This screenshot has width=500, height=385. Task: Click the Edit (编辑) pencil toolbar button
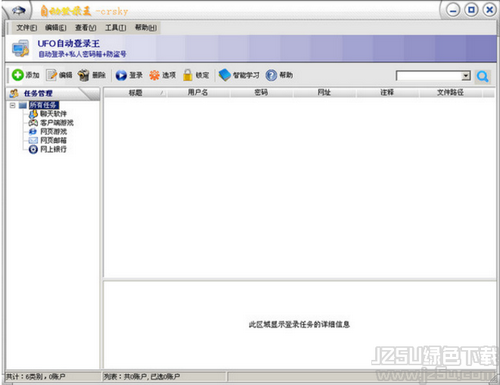click(59, 75)
